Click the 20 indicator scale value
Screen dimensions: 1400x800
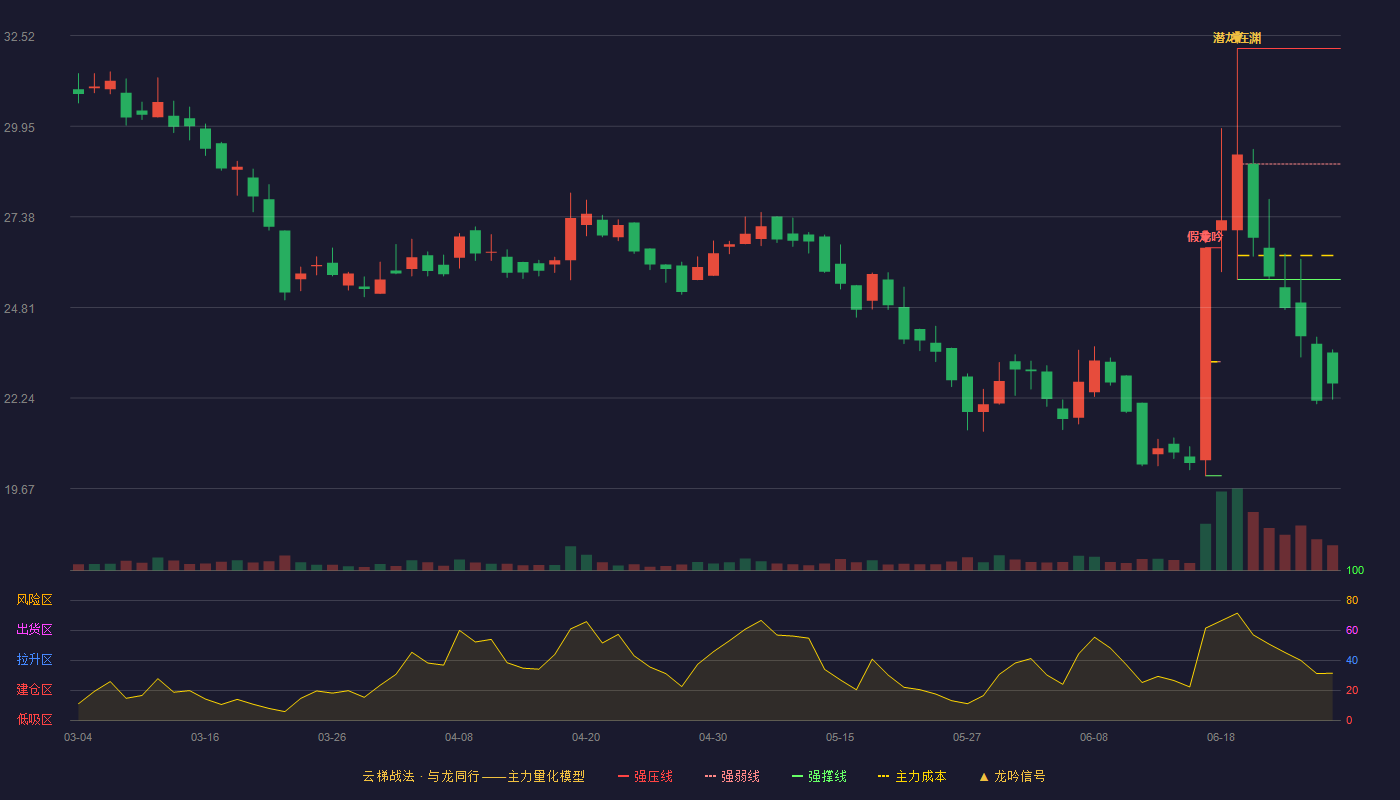coord(1352,690)
